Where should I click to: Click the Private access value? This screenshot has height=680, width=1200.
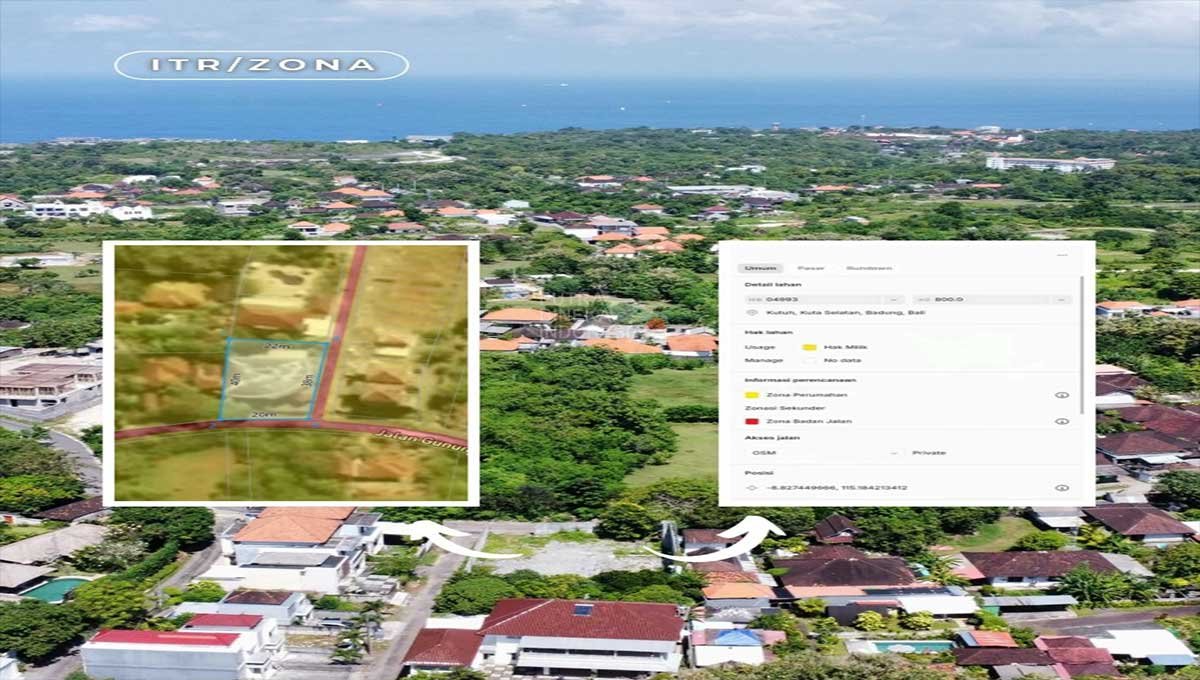click(928, 453)
